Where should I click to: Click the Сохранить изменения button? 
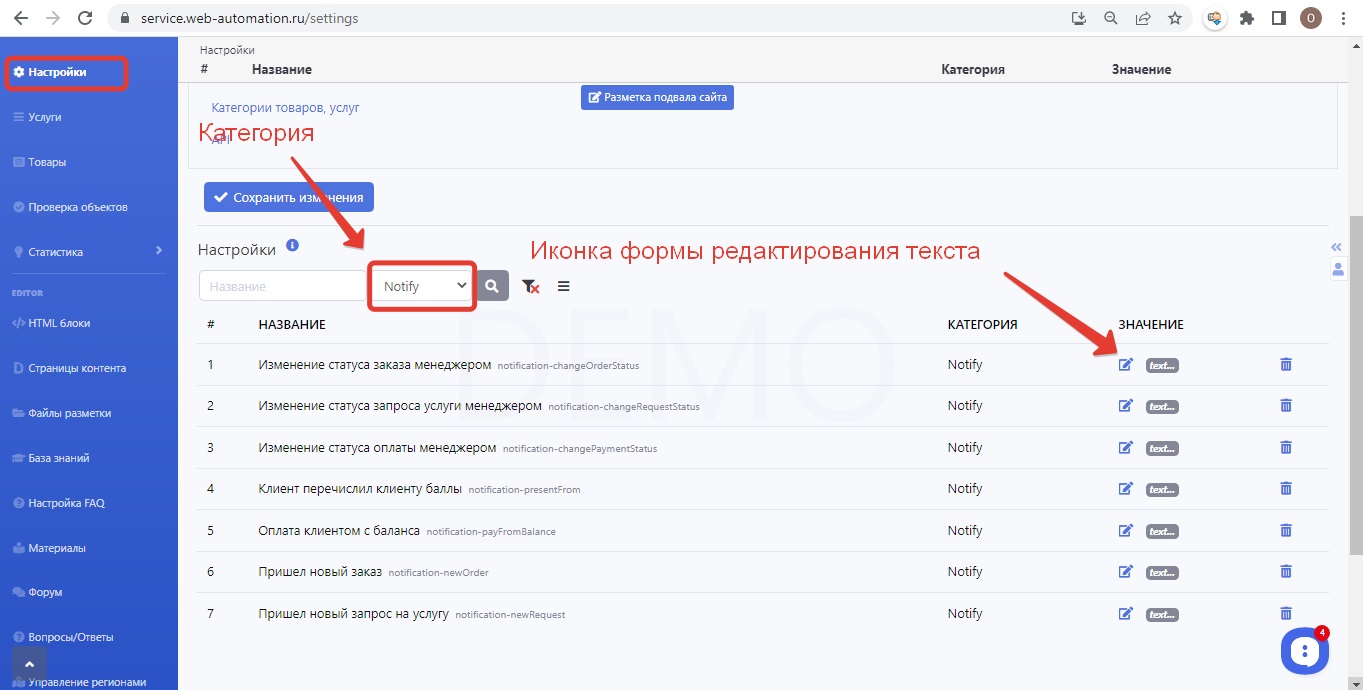point(289,197)
